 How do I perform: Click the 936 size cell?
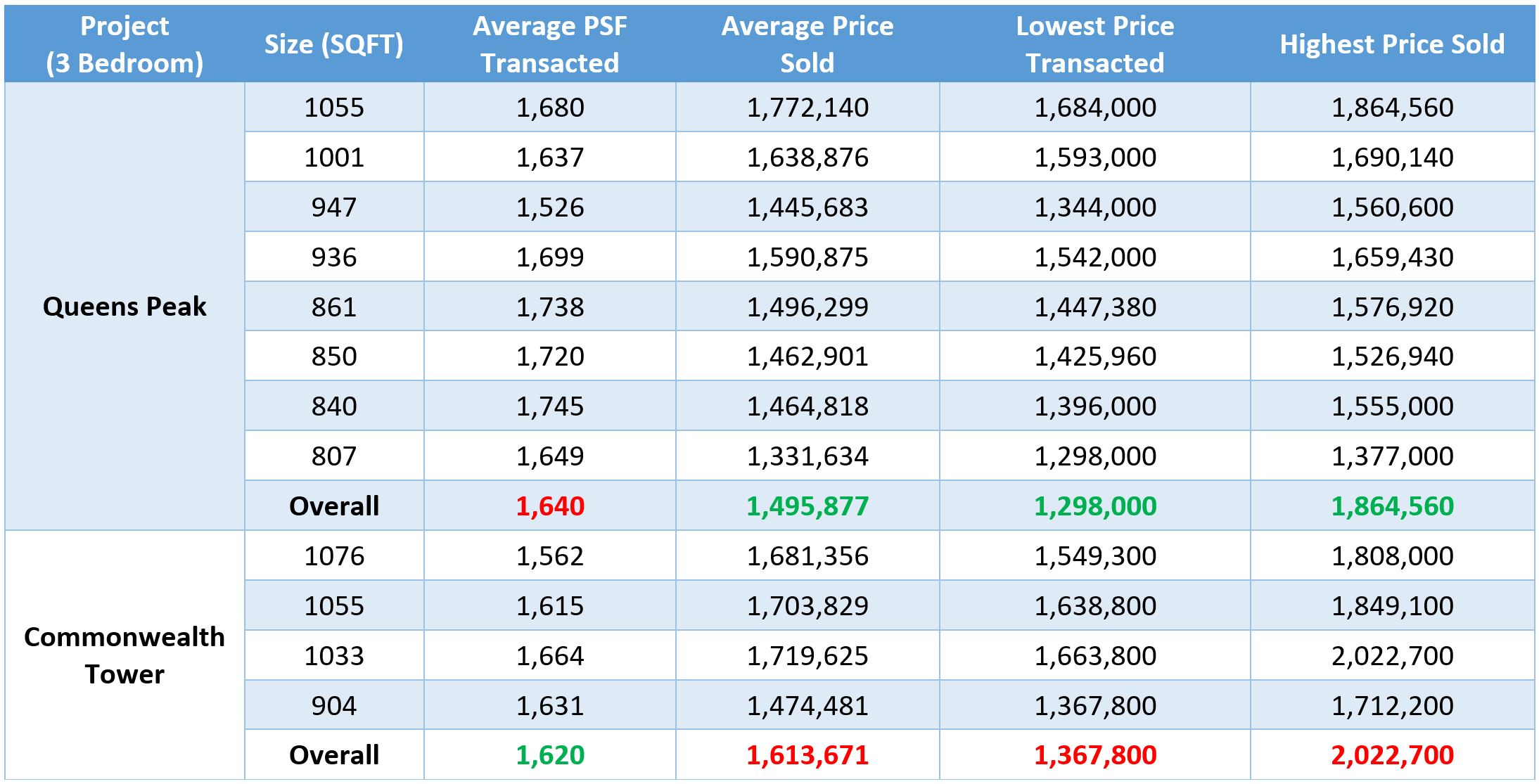click(334, 257)
